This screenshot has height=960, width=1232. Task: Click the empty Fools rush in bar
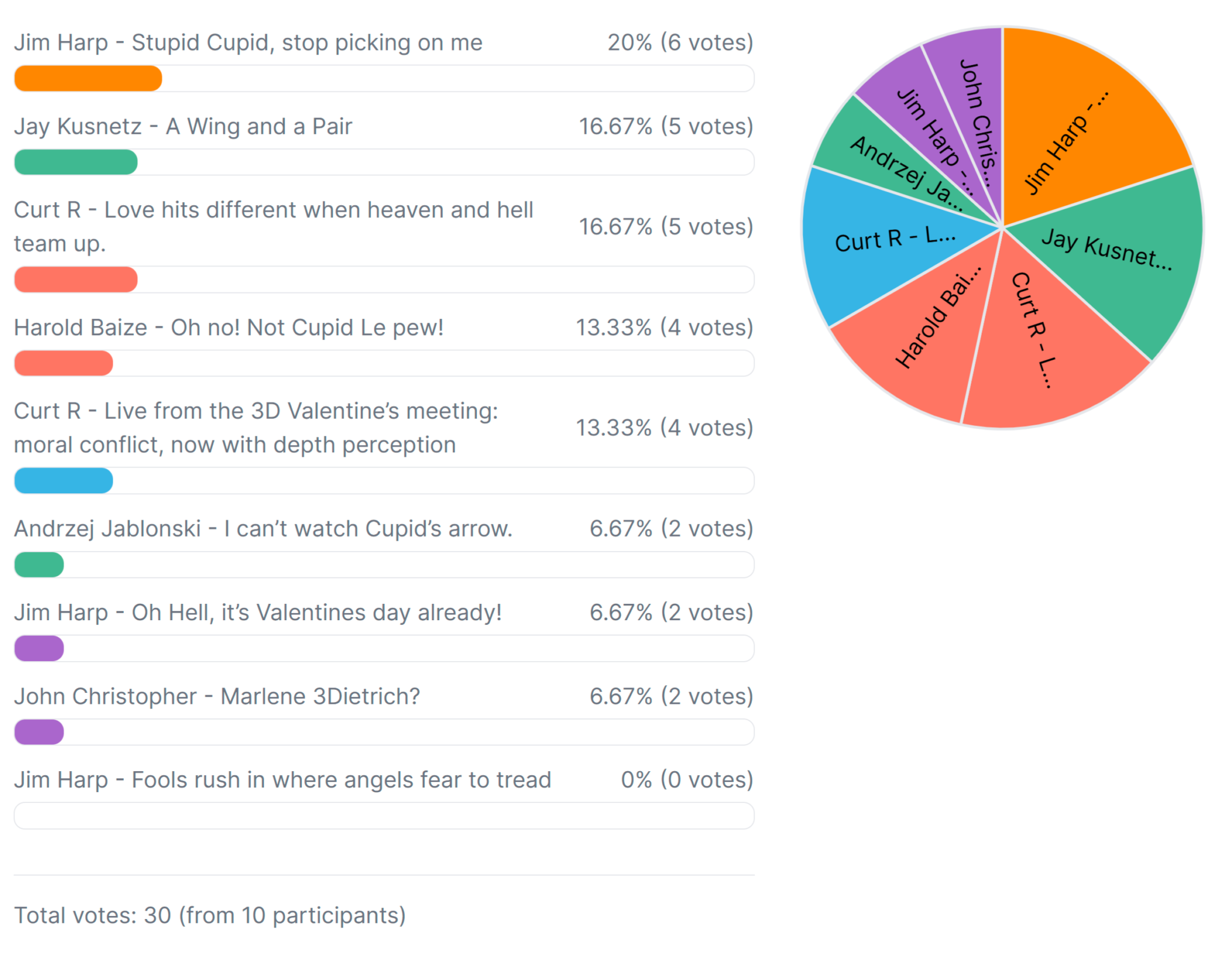384,816
